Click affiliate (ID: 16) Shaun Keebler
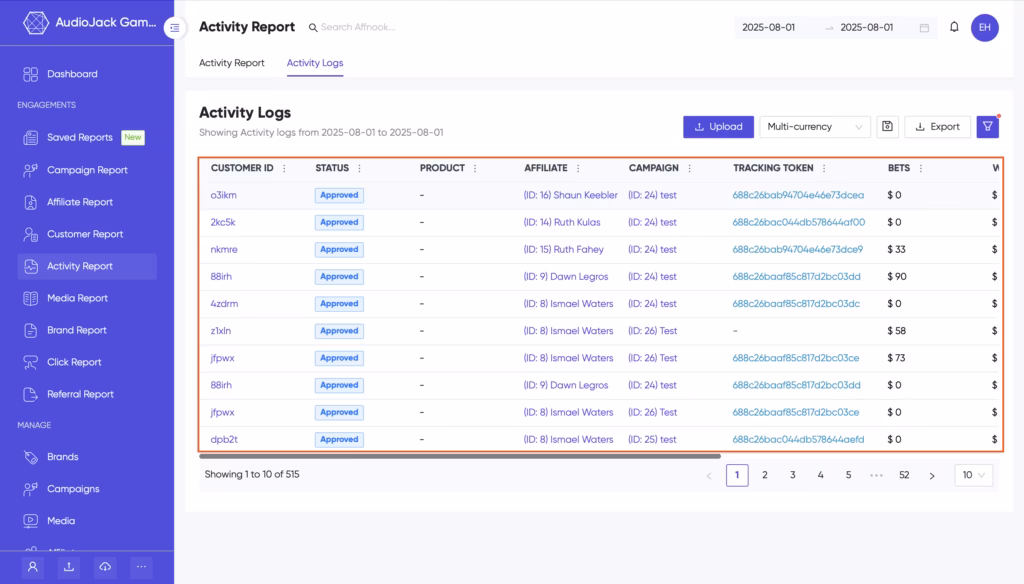The height and width of the screenshot is (584, 1024). (x=570, y=195)
